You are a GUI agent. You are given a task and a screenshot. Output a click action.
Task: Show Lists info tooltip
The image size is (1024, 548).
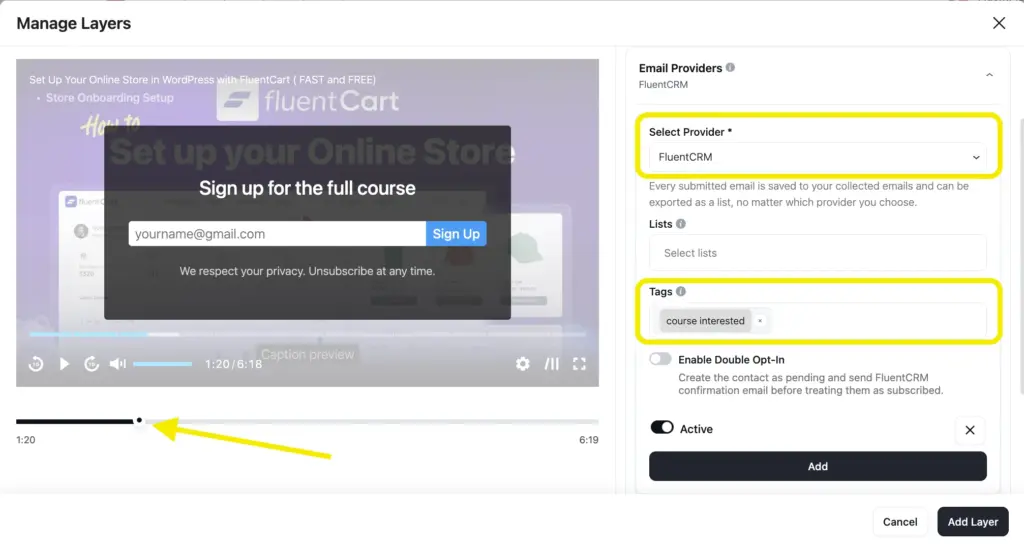[680, 223]
